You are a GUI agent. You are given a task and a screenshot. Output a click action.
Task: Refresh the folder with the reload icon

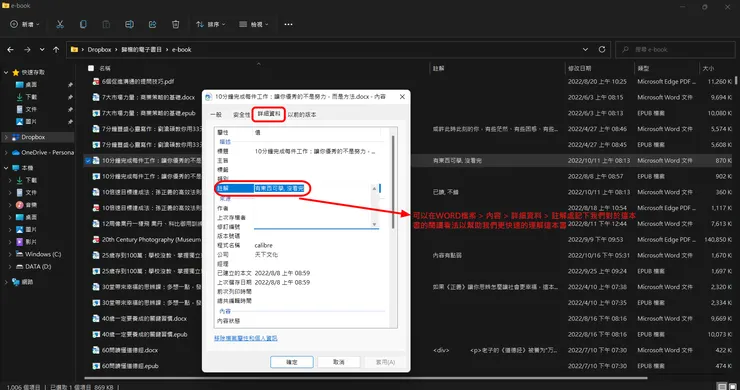(x=602, y=49)
